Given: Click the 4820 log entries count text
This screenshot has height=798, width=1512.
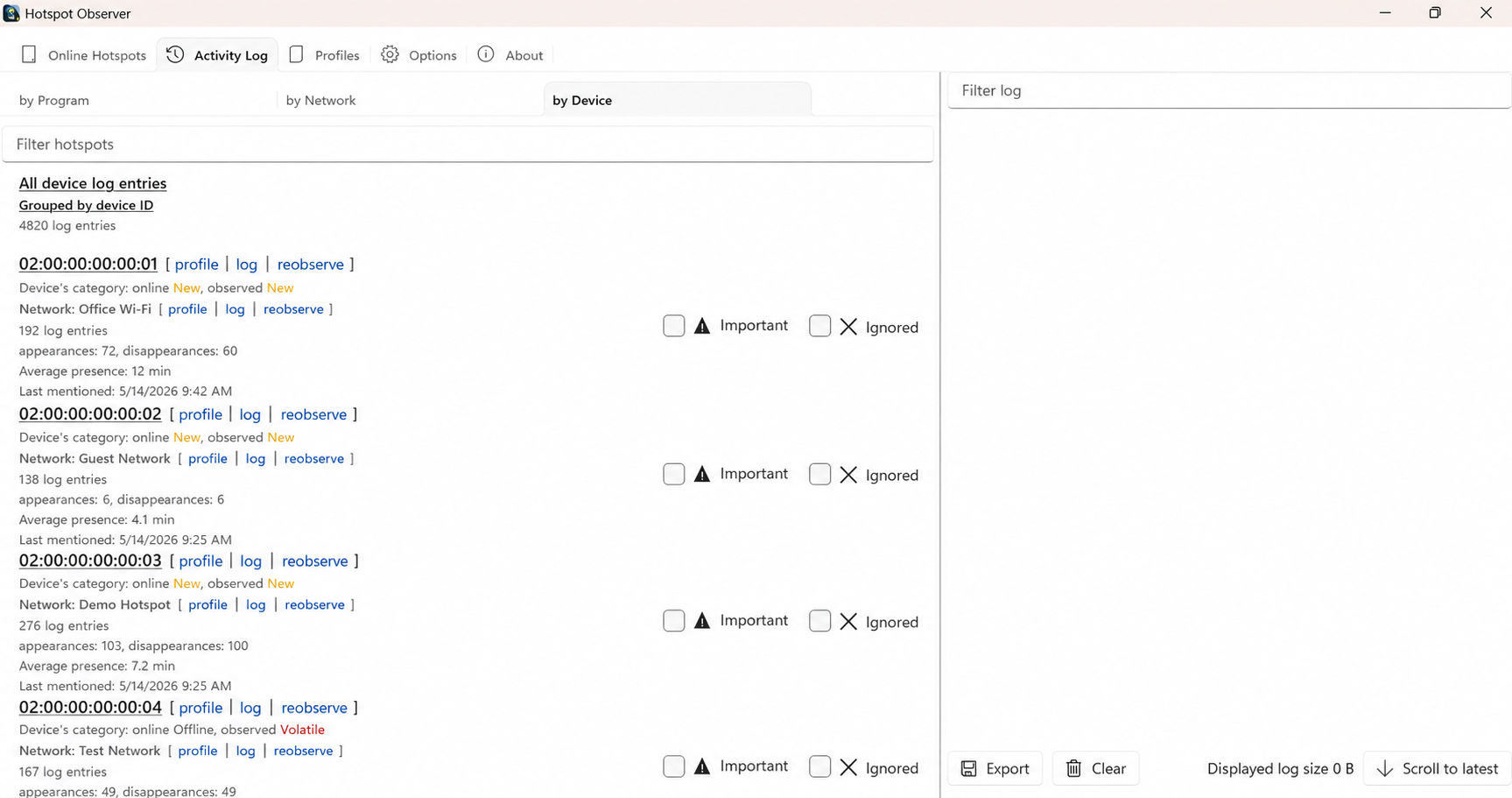Looking at the screenshot, I should [67, 226].
